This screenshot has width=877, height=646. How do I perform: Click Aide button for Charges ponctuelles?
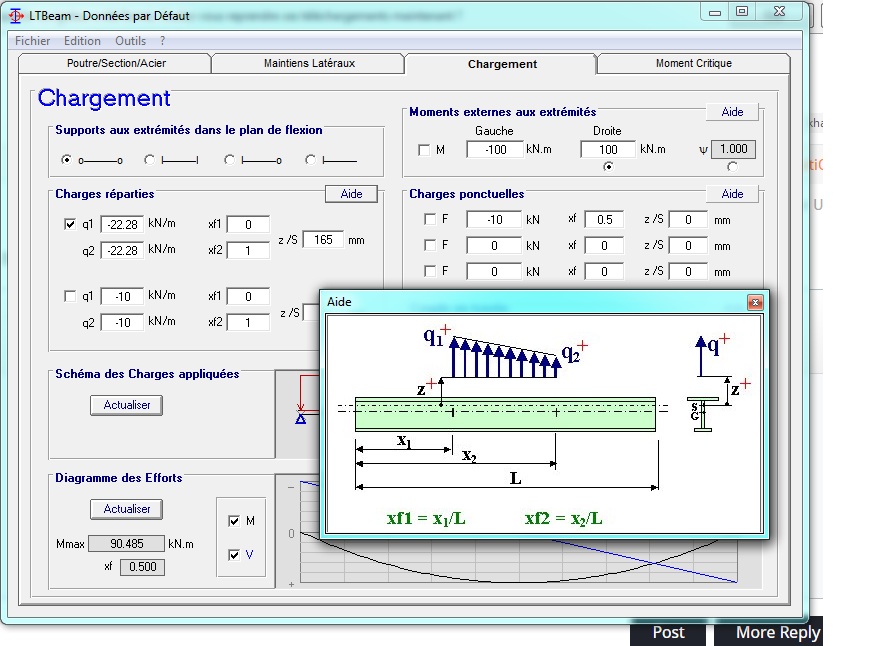tap(732, 194)
